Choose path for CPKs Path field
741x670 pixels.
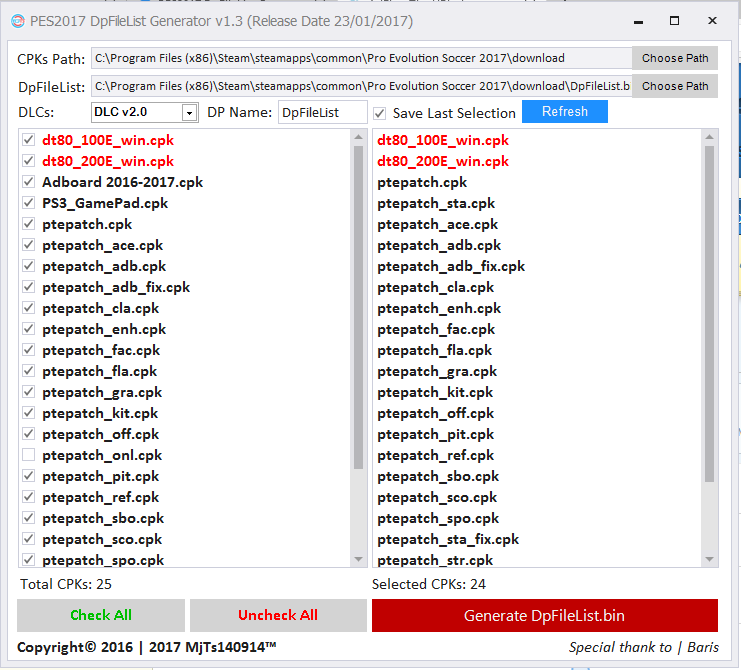[x=674, y=58]
